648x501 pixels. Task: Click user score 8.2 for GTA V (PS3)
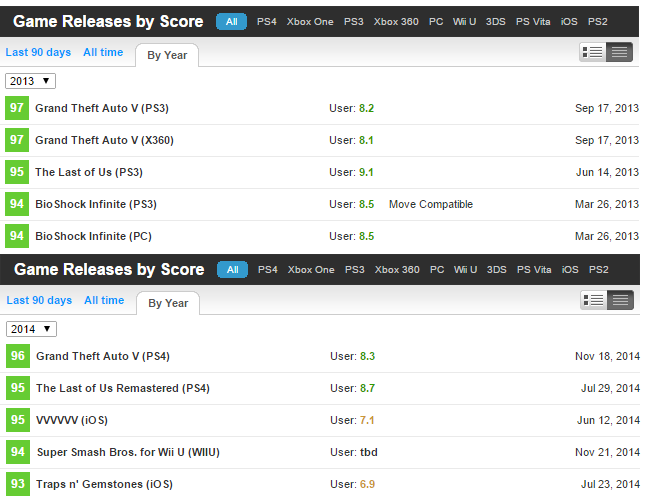coord(366,108)
